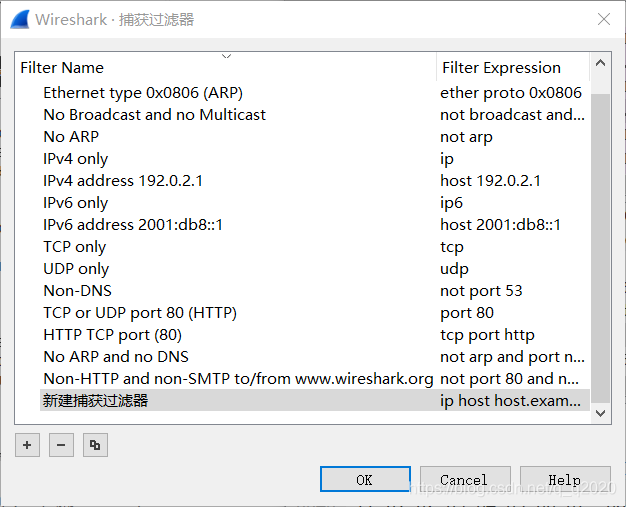
Task: Click expression 'not broadcast and...'
Action: 512,115
